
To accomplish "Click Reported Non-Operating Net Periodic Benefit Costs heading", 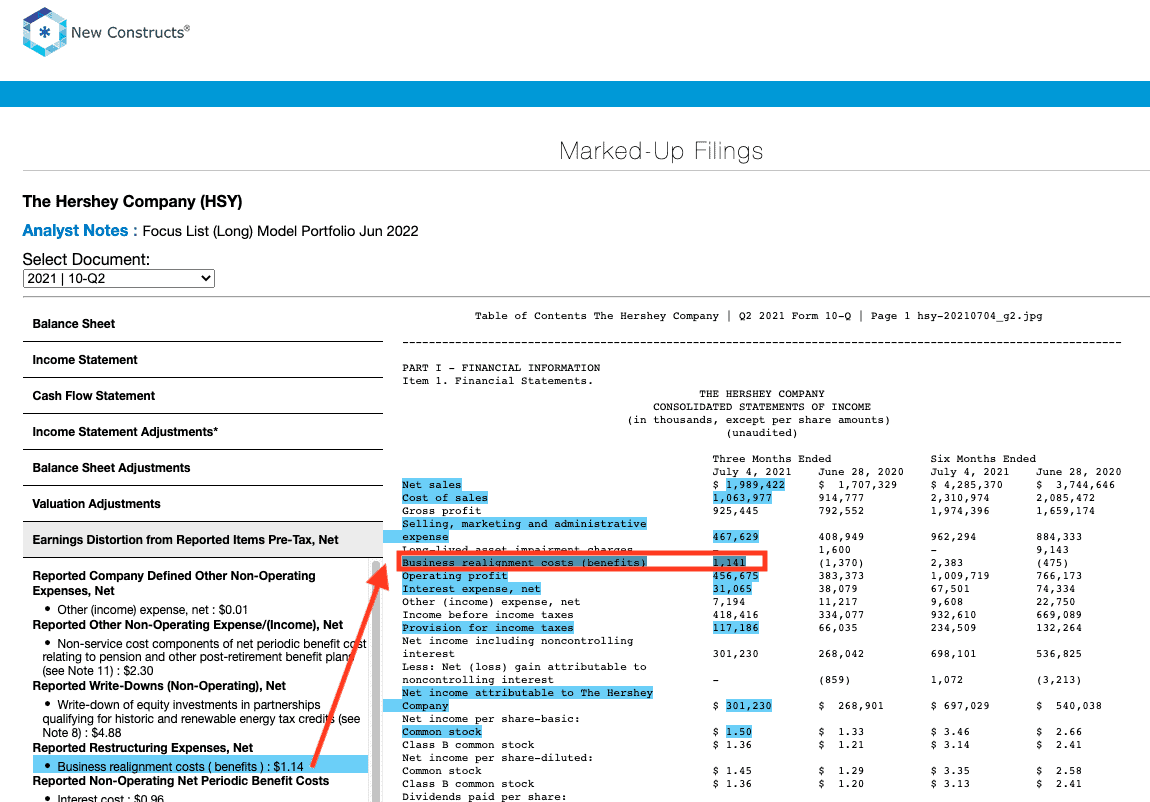I will pyautogui.click(x=180, y=781).
